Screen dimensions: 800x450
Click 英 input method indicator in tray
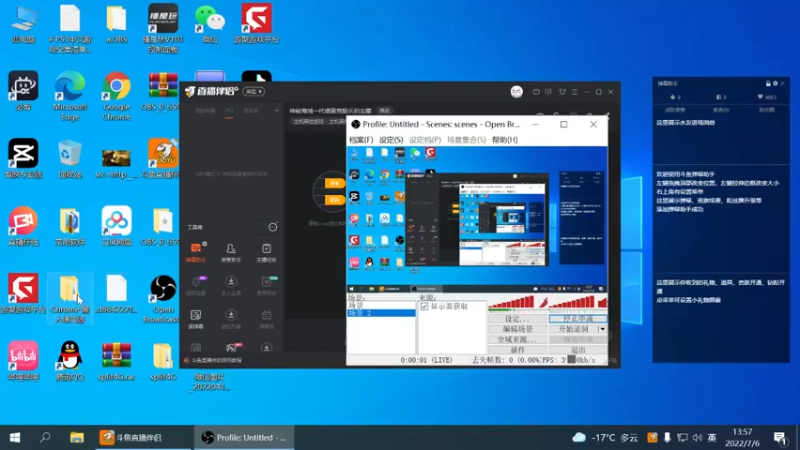(712, 438)
